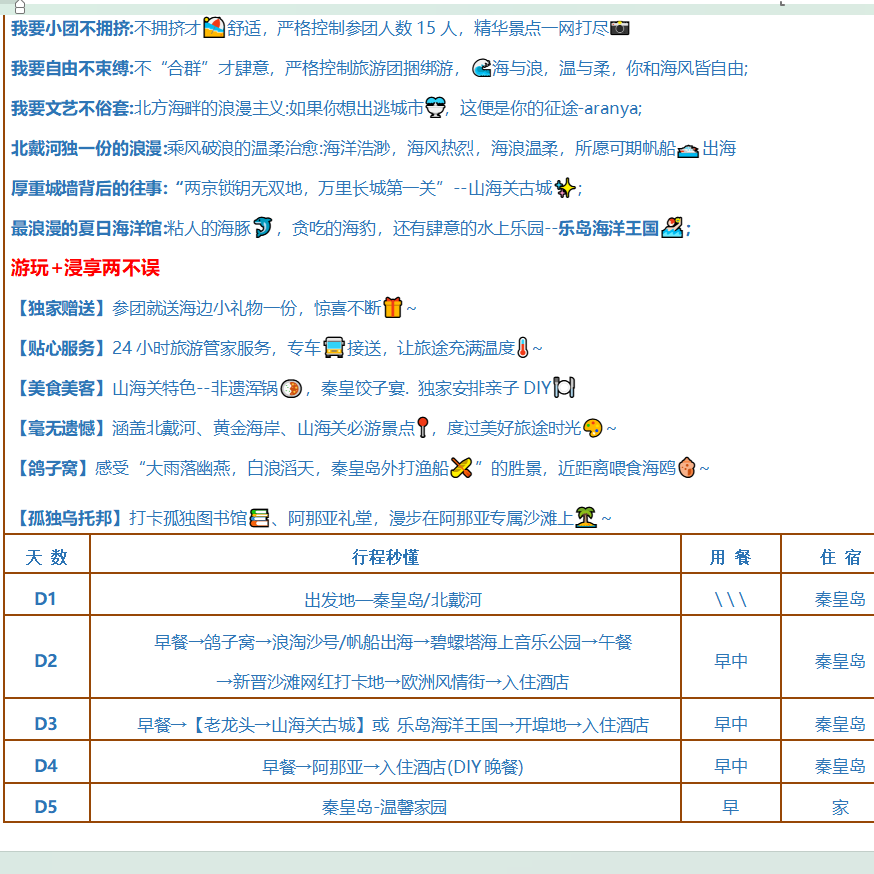Click the sunglasses face emoji after 逃城市

(x=436, y=108)
